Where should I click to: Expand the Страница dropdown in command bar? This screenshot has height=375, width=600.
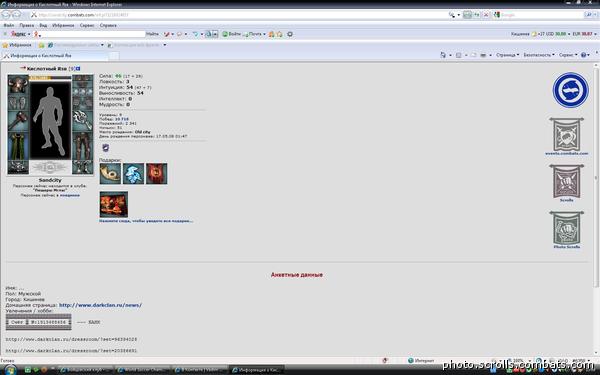pos(507,55)
